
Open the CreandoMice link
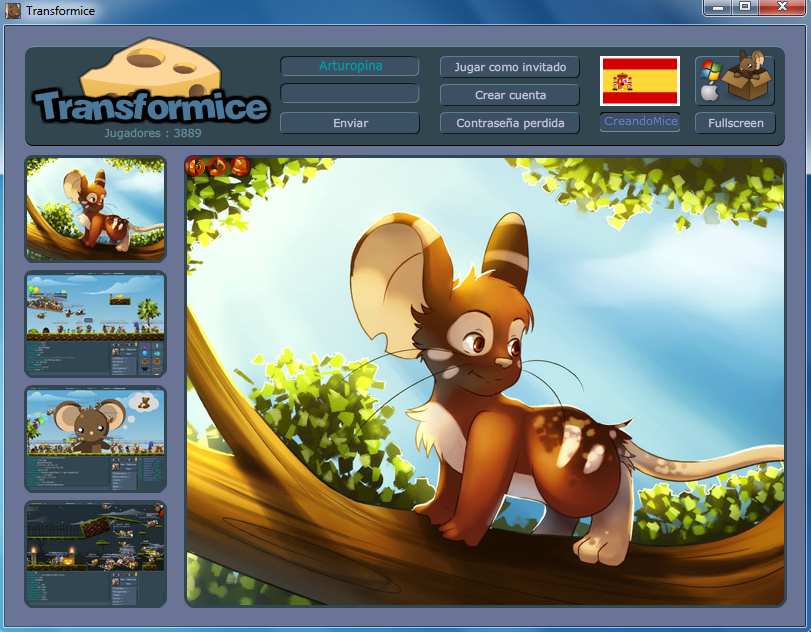point(639,122)
